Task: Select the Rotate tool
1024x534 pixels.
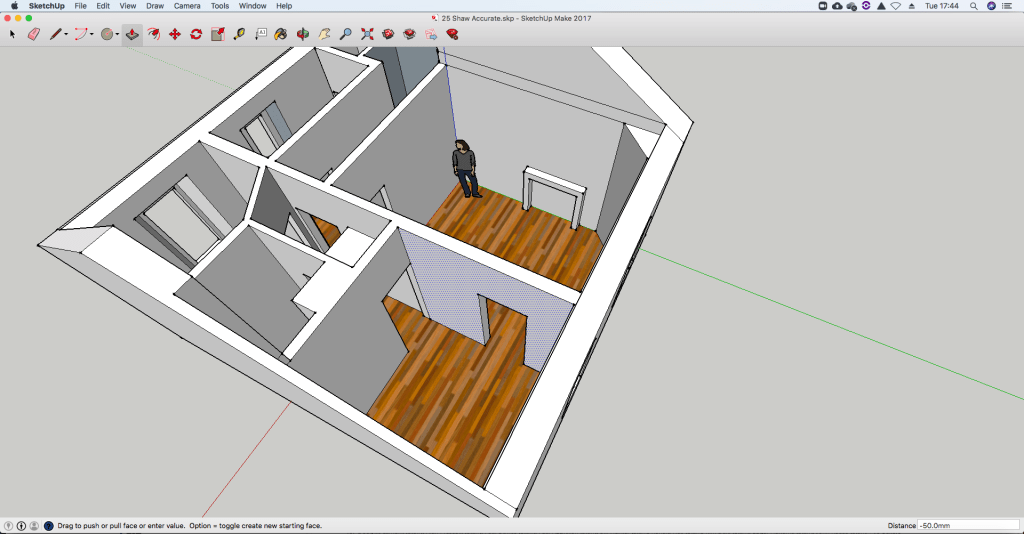Action: point(196,34)
